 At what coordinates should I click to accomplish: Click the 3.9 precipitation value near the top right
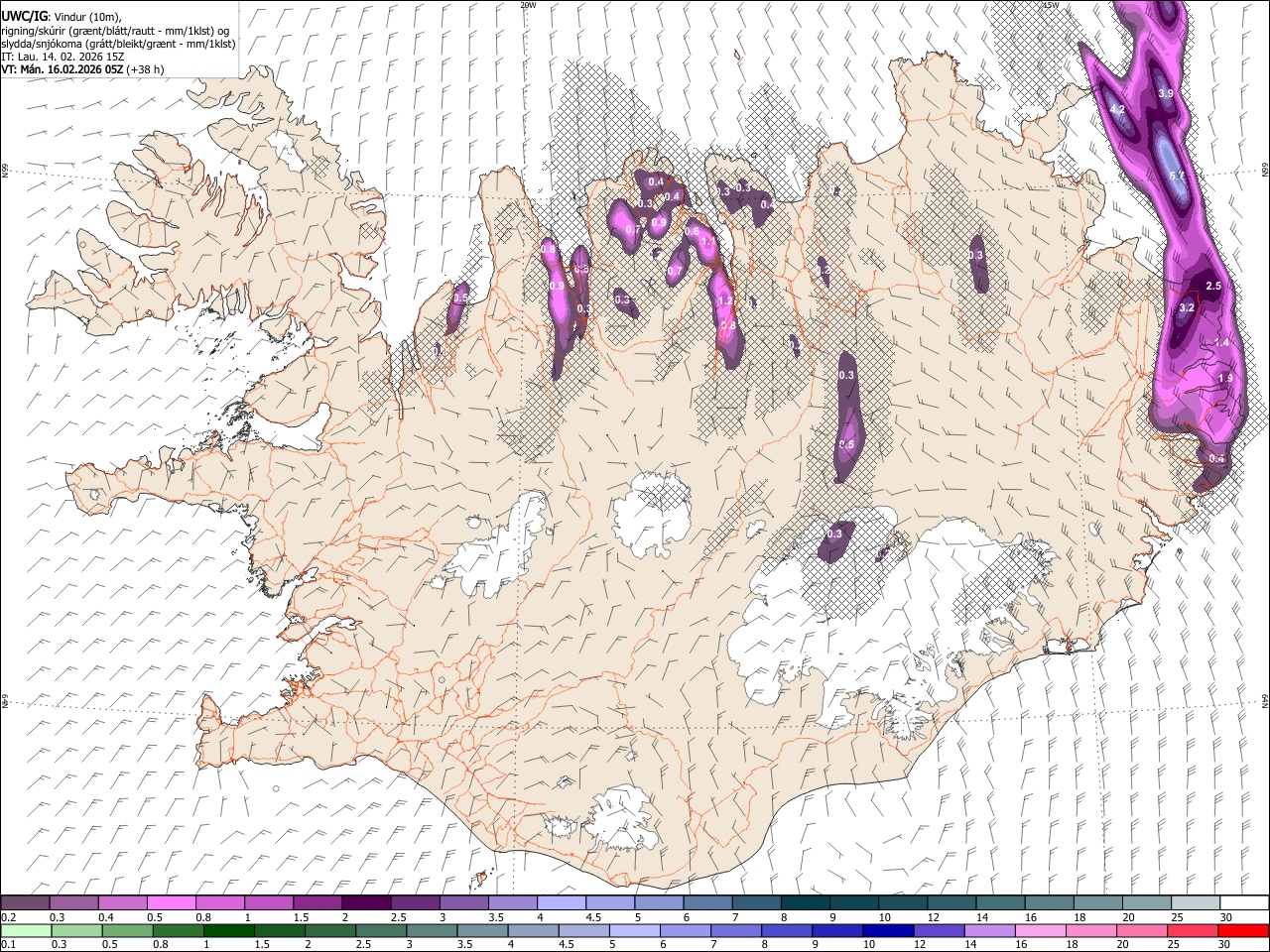click(x=1166, y=93)
